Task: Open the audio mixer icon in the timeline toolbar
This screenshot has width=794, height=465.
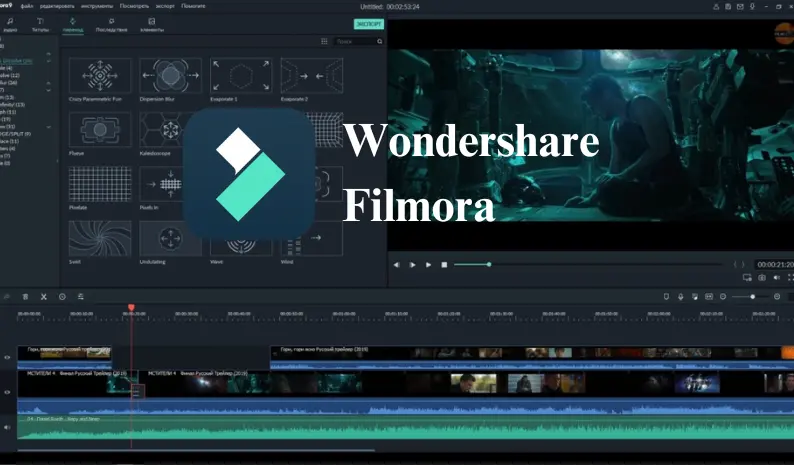Action: point(695,297)
